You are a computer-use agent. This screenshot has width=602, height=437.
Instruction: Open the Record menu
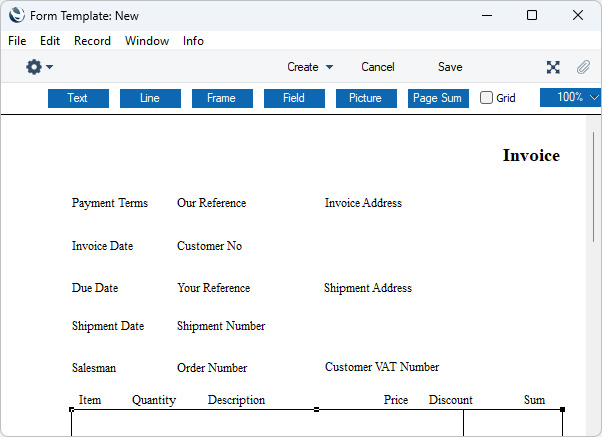coord(92,41)
